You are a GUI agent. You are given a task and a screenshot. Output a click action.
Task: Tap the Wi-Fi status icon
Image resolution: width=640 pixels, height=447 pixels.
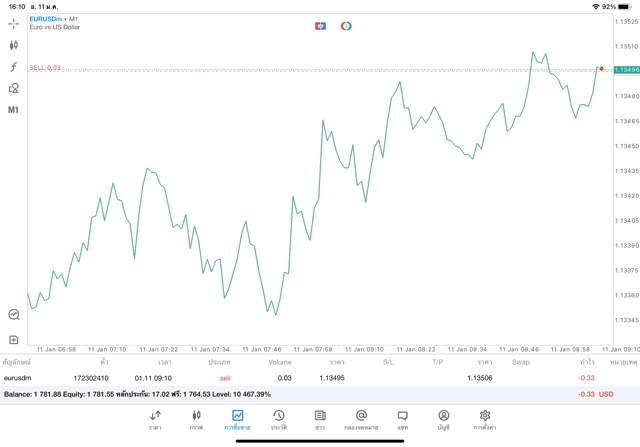click(596, 7)
